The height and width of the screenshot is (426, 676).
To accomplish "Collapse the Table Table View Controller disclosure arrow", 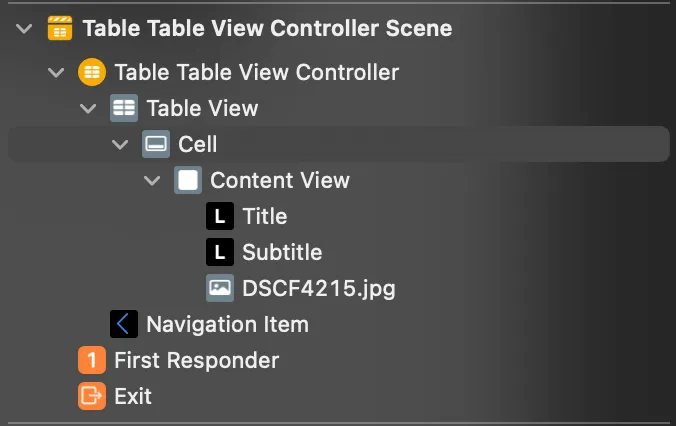I will 57,73.
